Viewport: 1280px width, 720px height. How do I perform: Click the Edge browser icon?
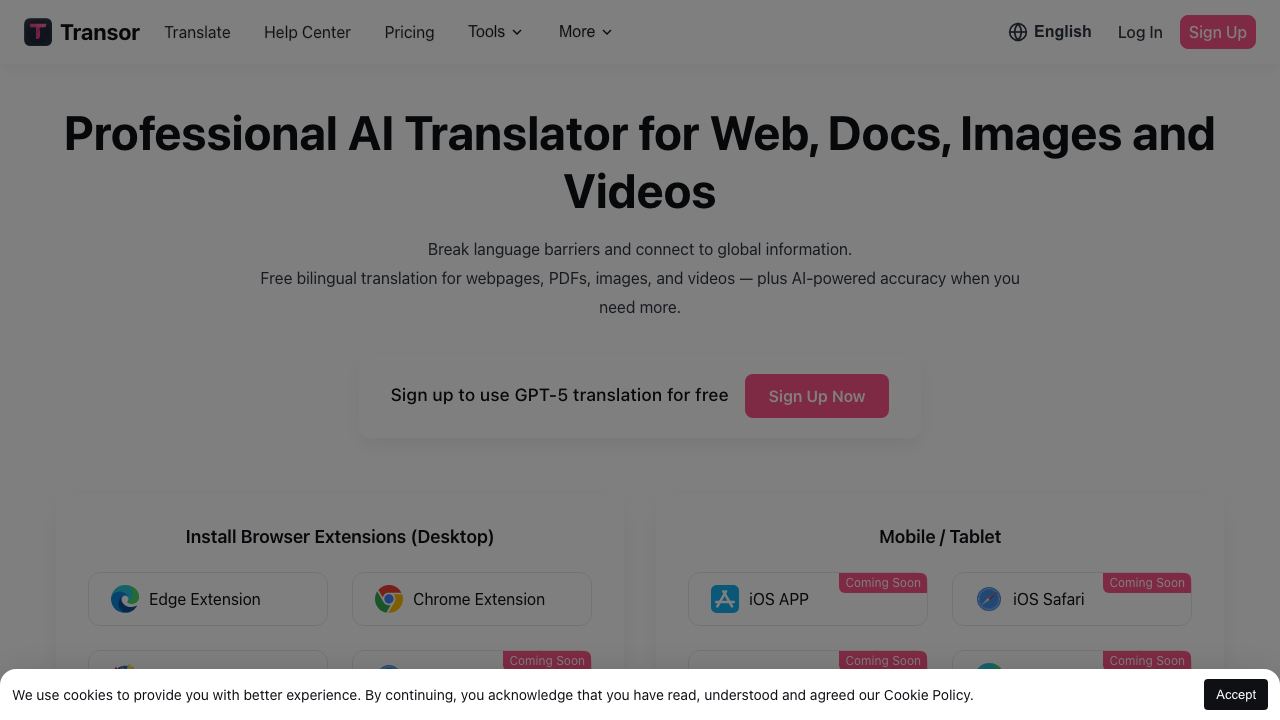coord(125,599)
